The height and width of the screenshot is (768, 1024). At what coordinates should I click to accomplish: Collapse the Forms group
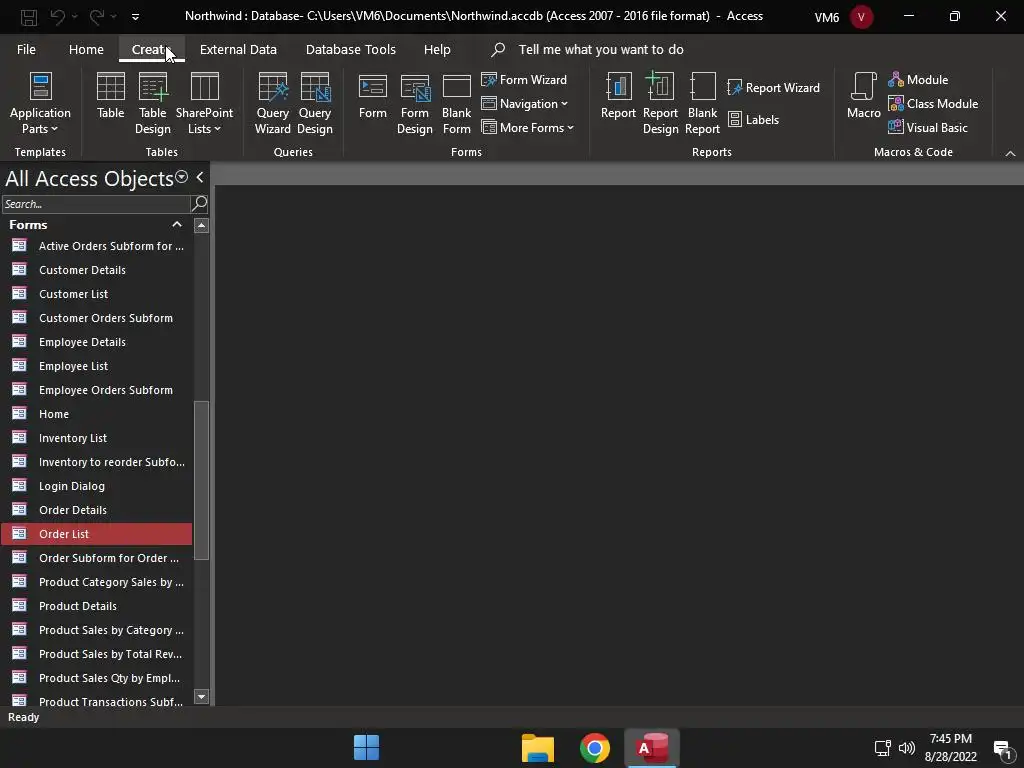tap(176, 224)
